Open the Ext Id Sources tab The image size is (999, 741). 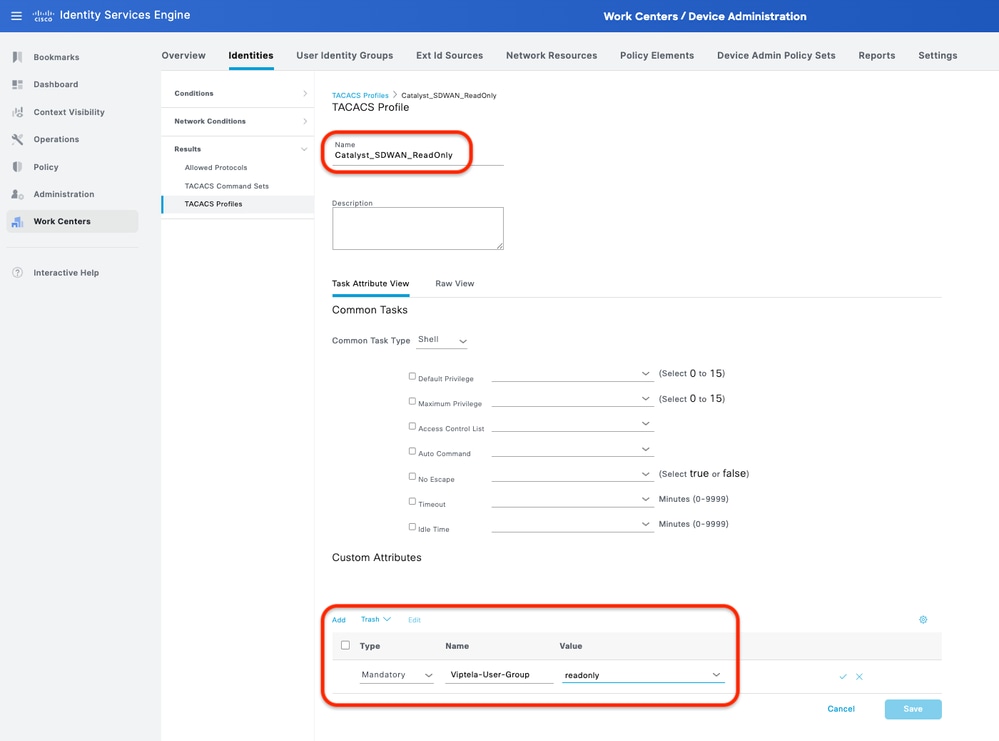(449, 55)
